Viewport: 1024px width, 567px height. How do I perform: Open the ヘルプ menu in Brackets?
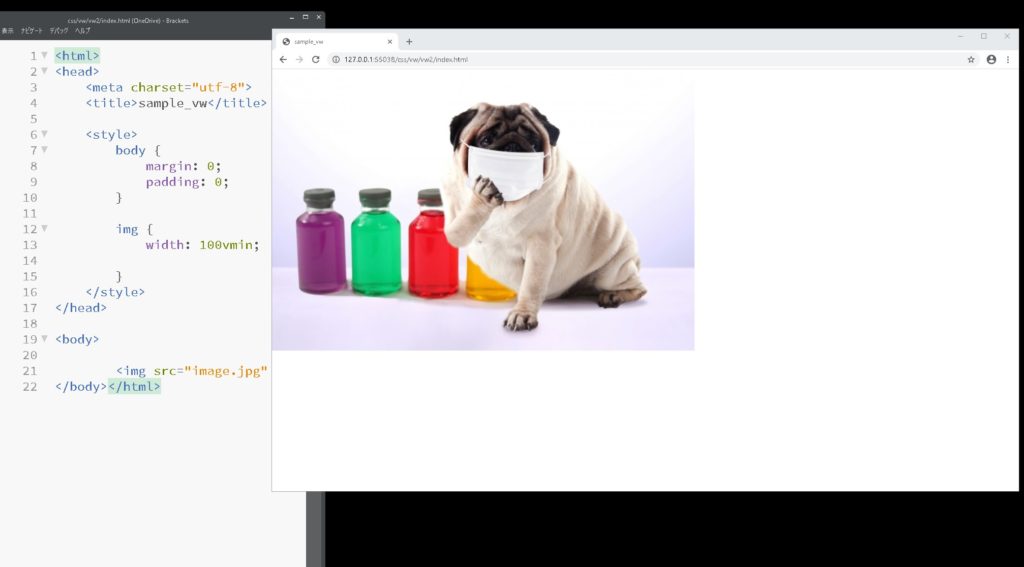[82, 31]
